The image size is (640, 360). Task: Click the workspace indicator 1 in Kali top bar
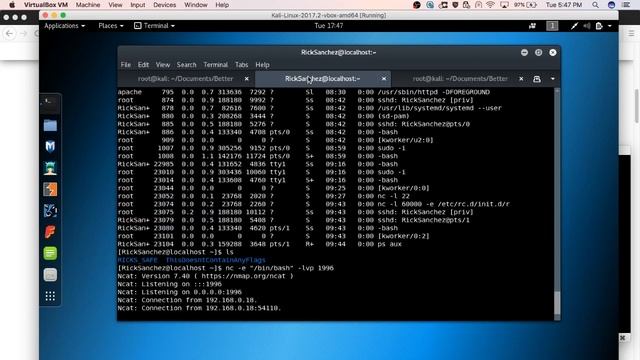[552, 26]
